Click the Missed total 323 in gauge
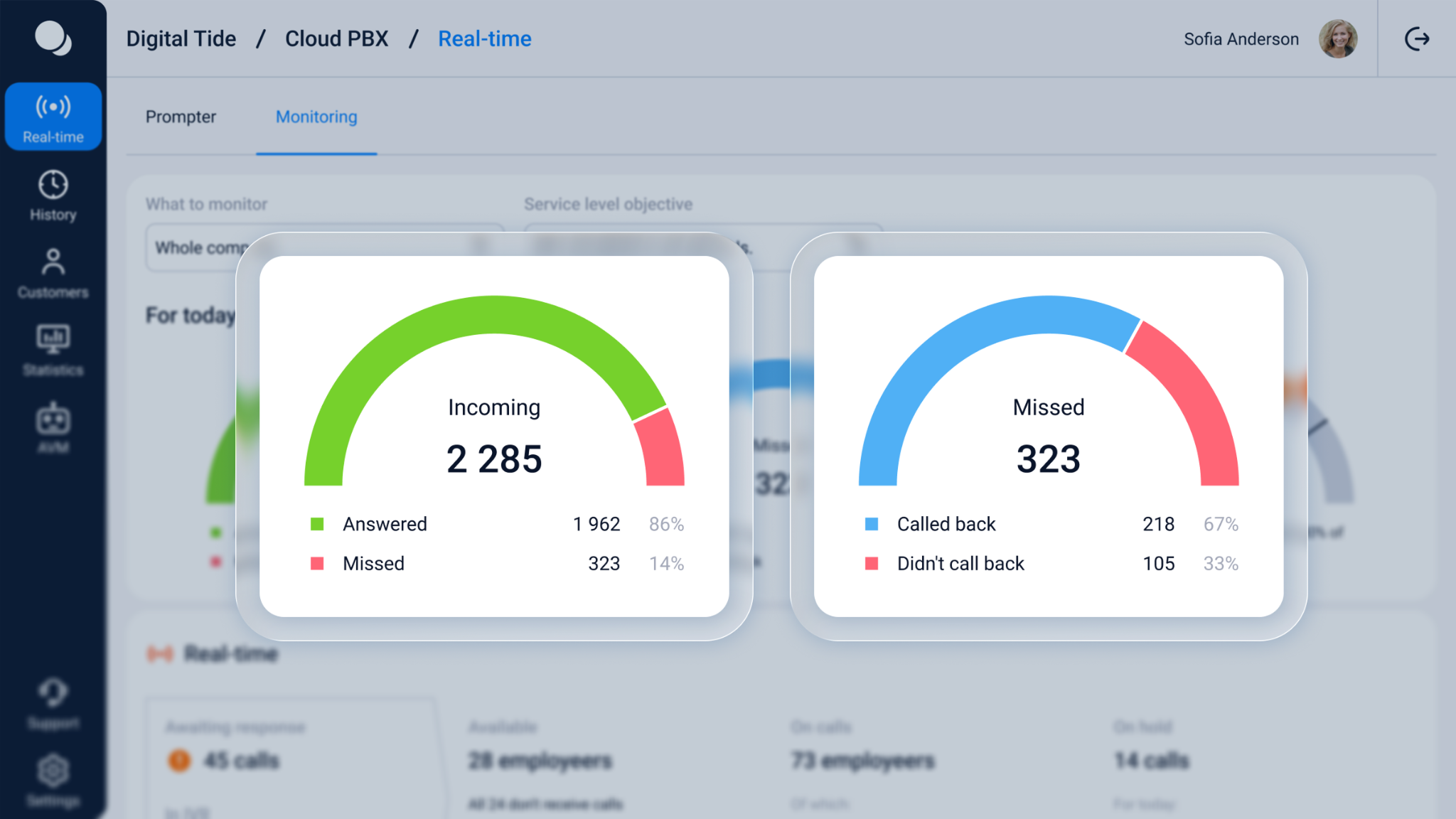Screen dimensions: 1456x819 1049,459
